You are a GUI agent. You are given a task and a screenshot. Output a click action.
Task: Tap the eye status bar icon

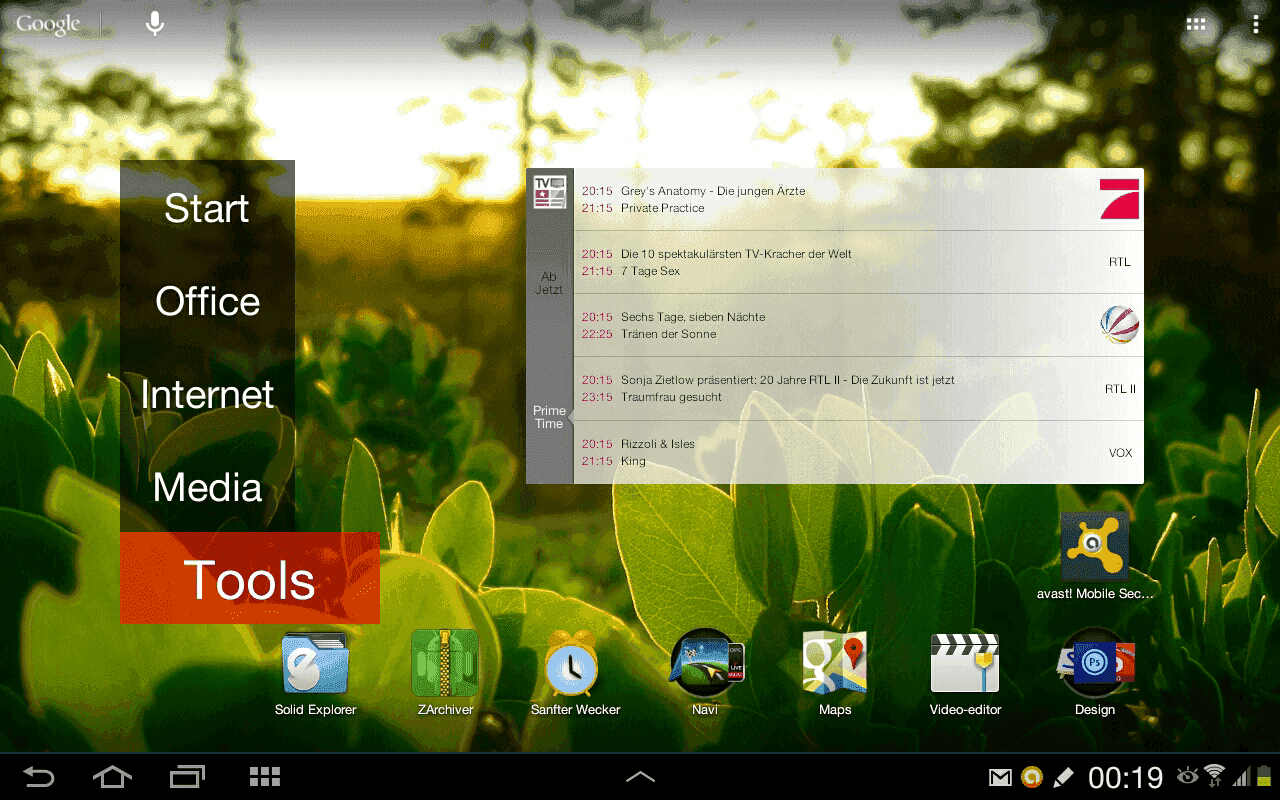pos(1188,776)
